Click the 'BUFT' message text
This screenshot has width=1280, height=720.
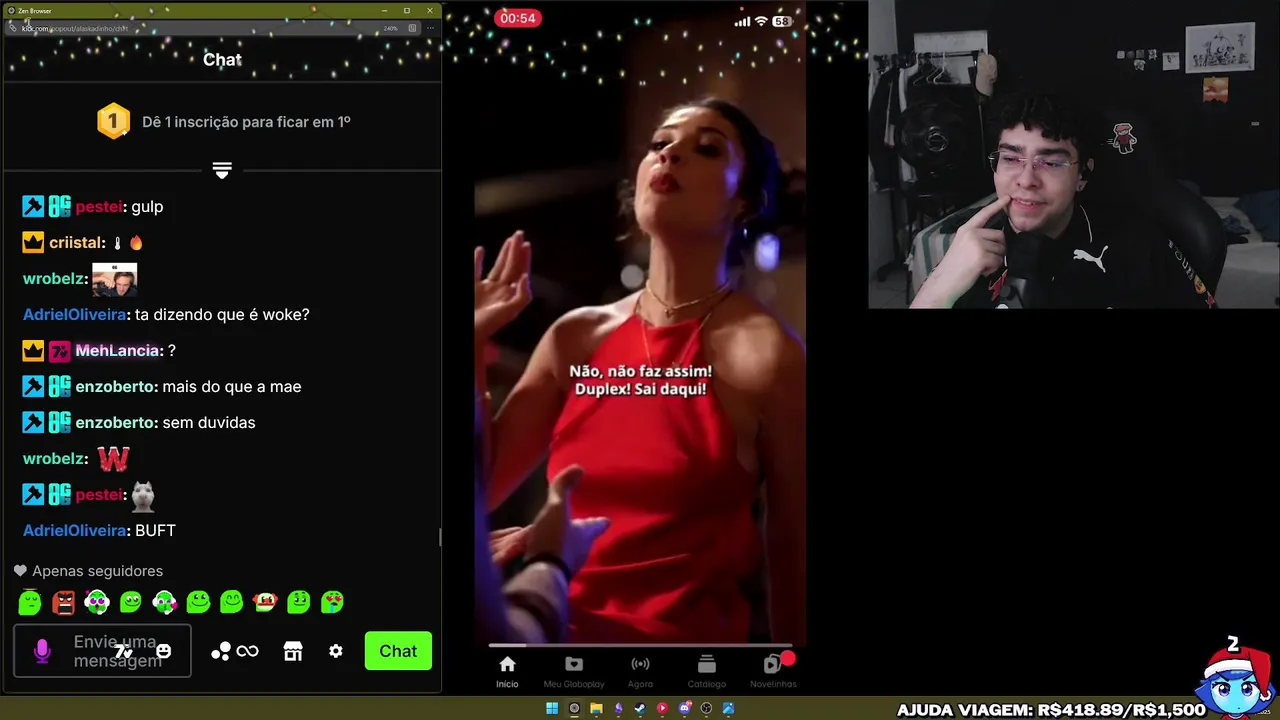coord(155,531)
